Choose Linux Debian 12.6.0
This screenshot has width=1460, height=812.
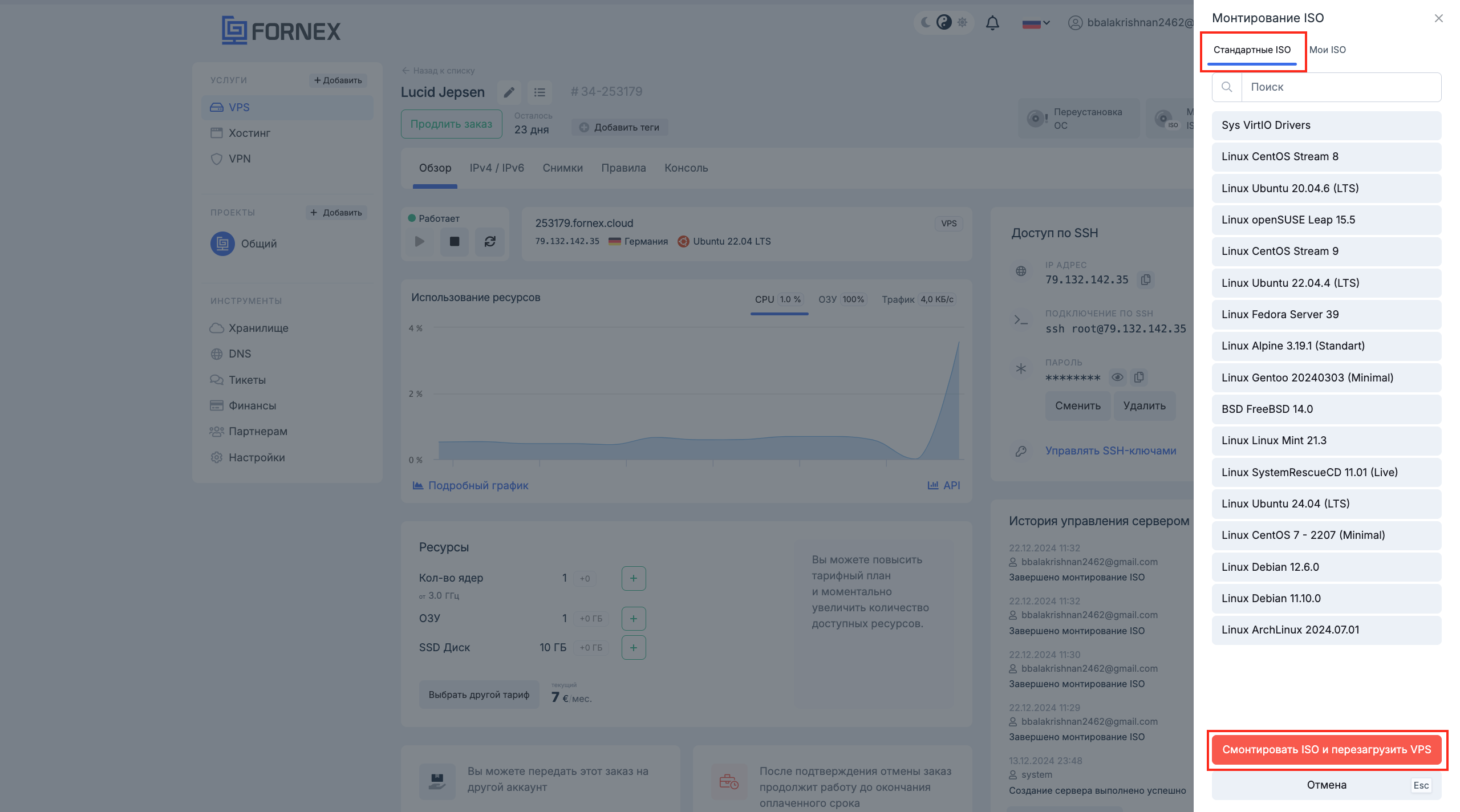tap(1326, 567)
